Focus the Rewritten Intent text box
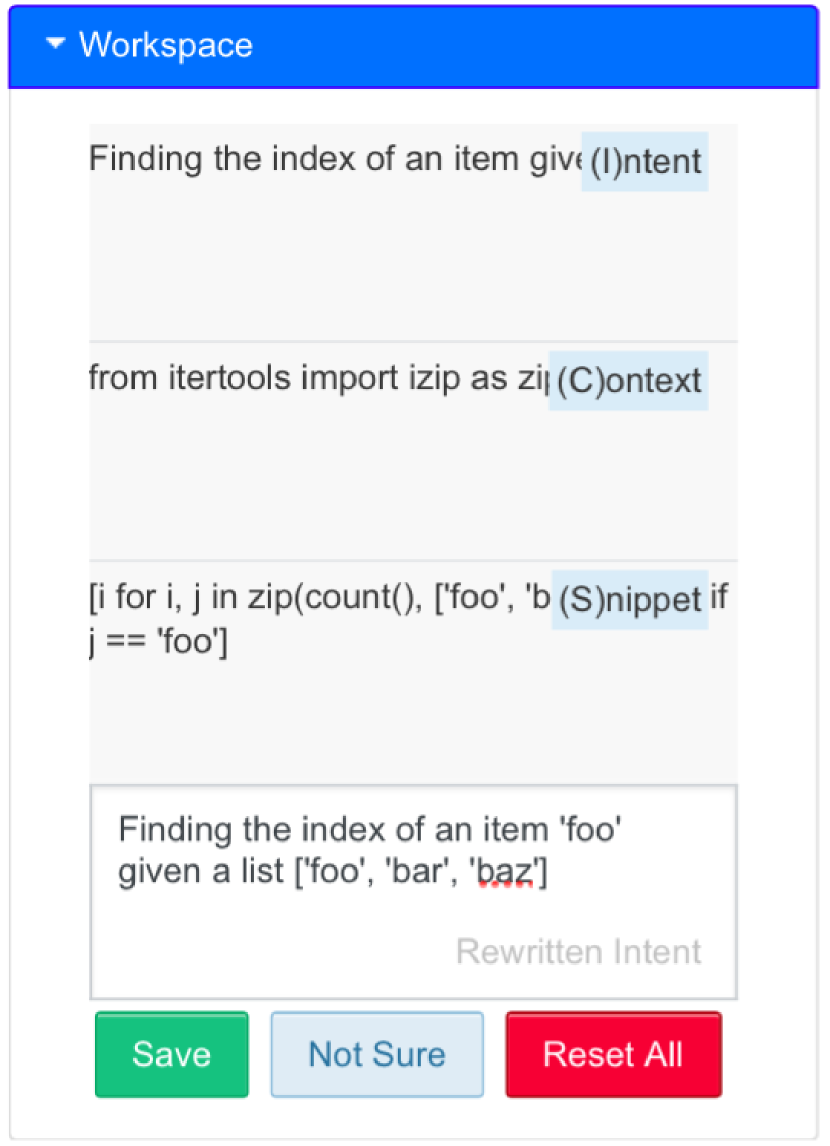Screen dimensions: 830x1146 (x=413, y=910)
